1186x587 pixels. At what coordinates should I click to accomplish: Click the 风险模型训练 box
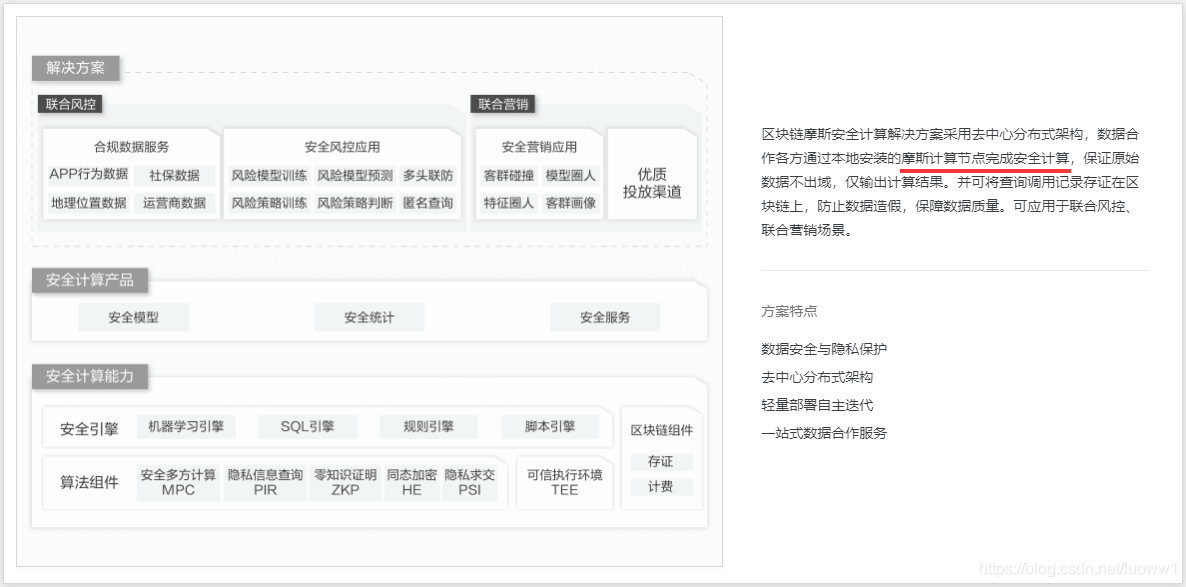pos(269,175)
